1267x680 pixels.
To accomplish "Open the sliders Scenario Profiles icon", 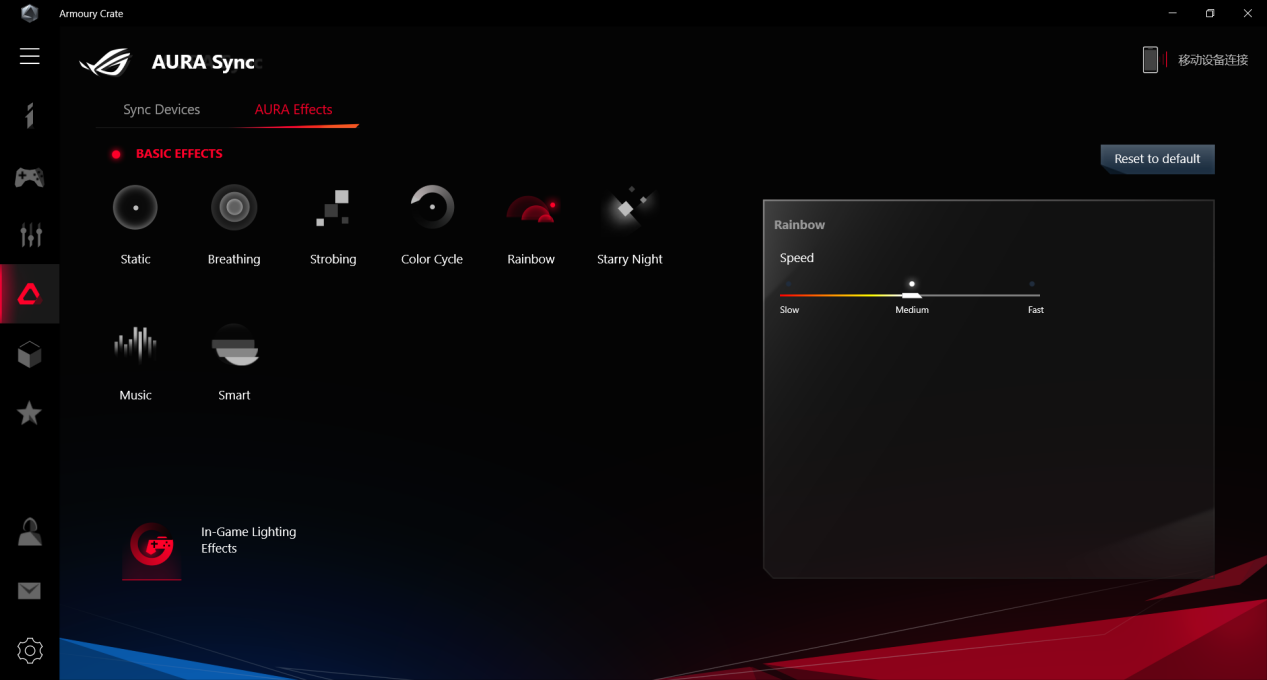I will [31, 235].
